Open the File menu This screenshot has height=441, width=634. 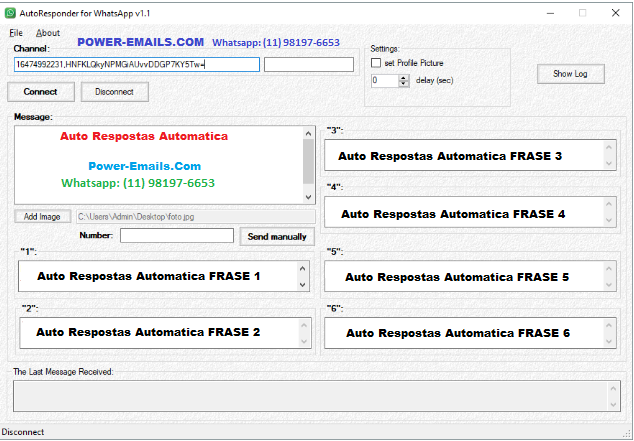(x=16, y=33)
